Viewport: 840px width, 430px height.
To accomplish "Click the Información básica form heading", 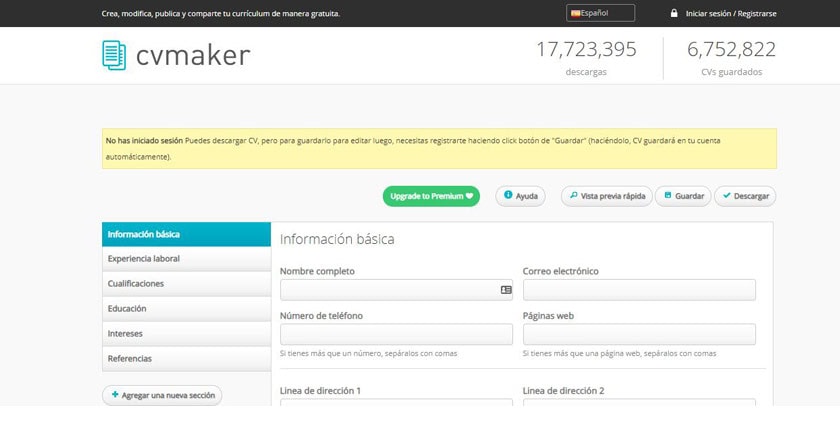I will pyautogui.click(x=337, y=239).
